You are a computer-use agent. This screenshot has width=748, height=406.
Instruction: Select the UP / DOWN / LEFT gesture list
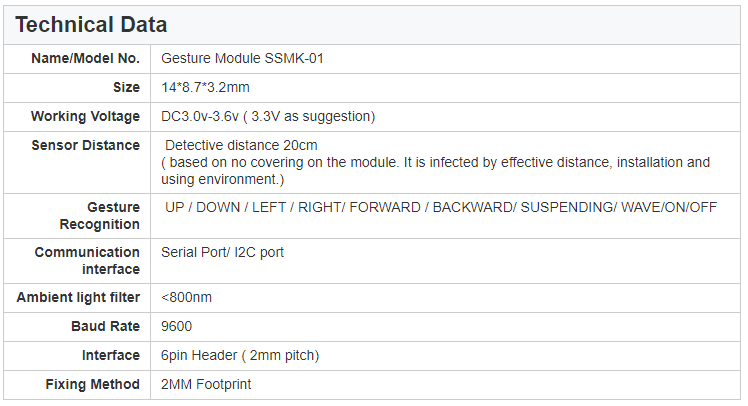pyautogui.click(x=441, y=208)
